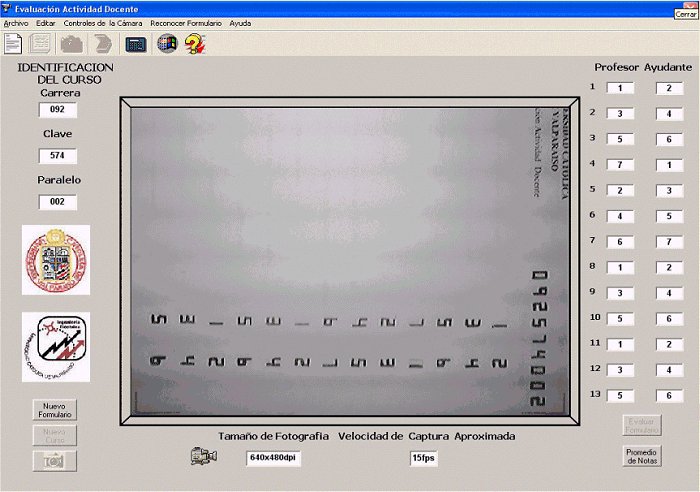Click the Windows flag globe toolbar icon
Screen dimensions: 700x492
point(167,44)
